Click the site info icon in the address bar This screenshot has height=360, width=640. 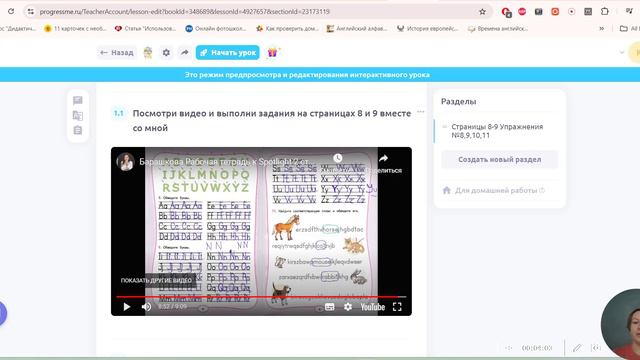point(31,11)
